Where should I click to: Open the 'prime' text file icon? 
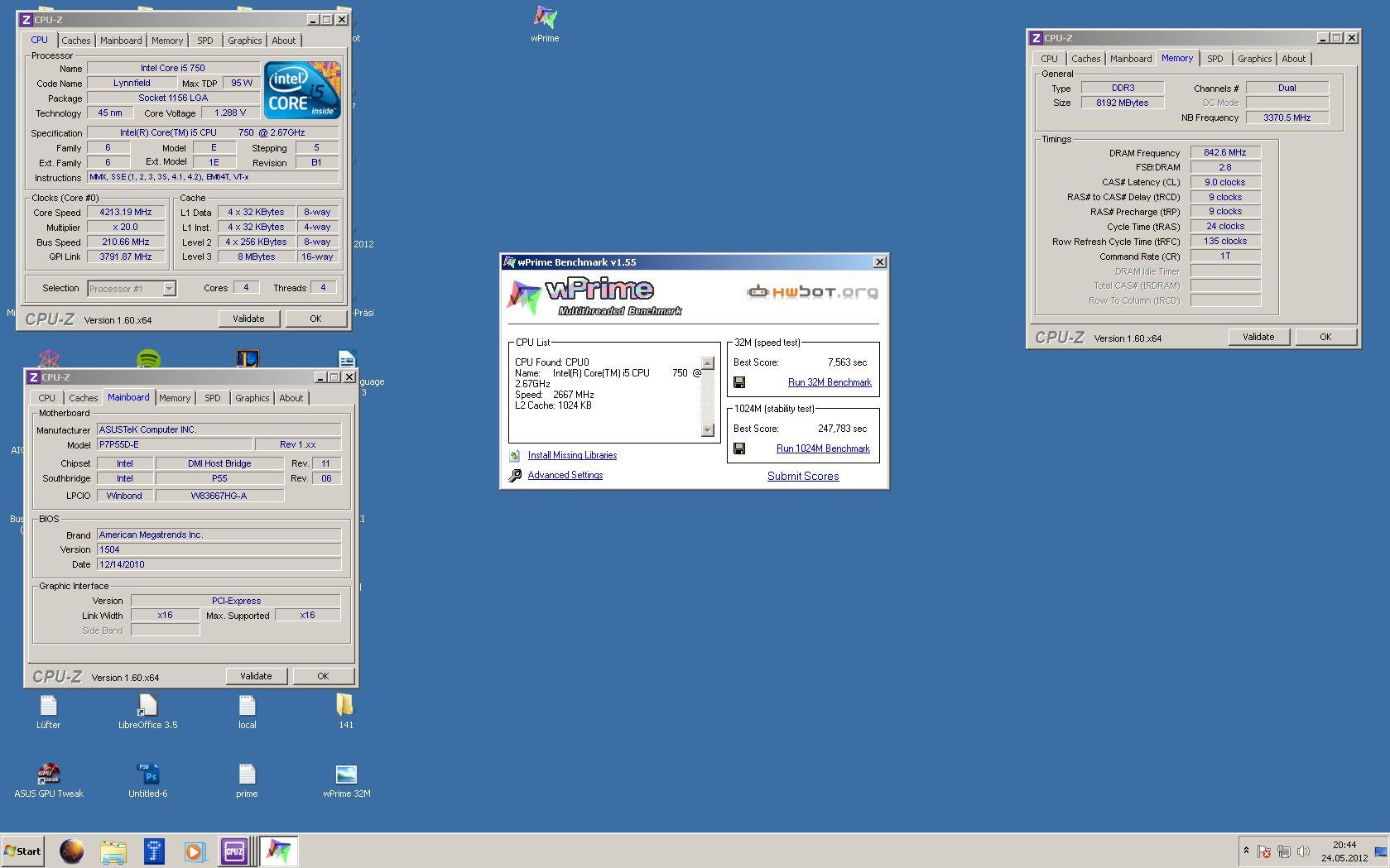(247, 774)
